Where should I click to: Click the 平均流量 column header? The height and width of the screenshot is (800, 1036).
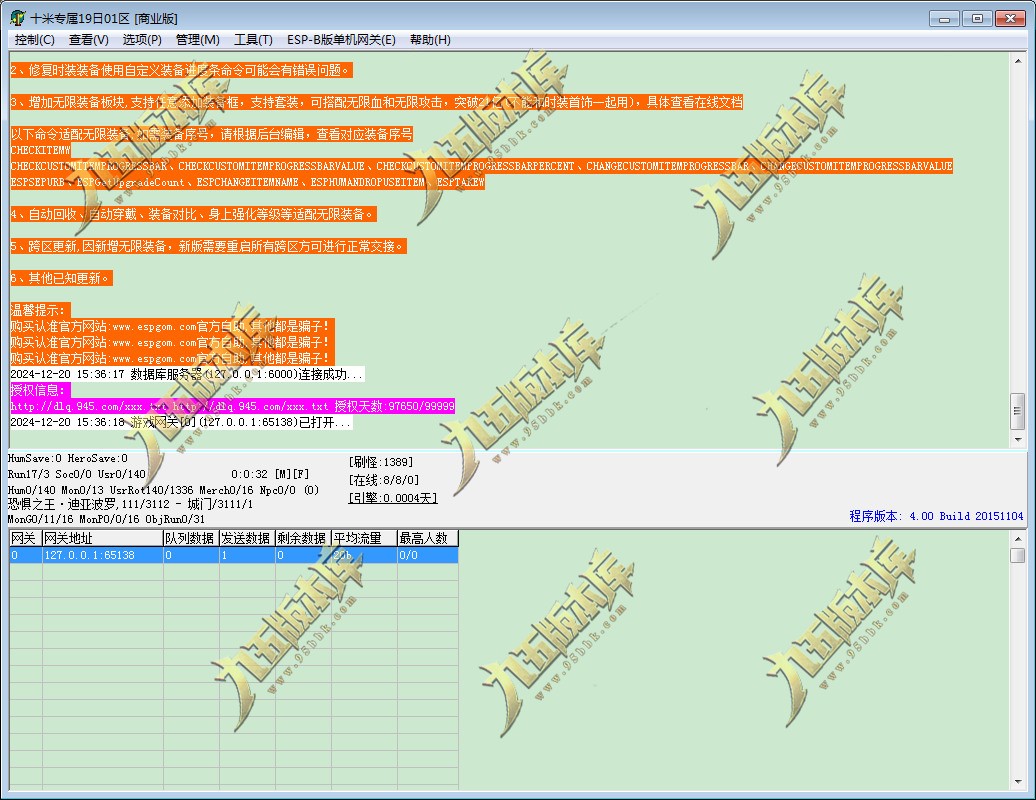(364, 538)
